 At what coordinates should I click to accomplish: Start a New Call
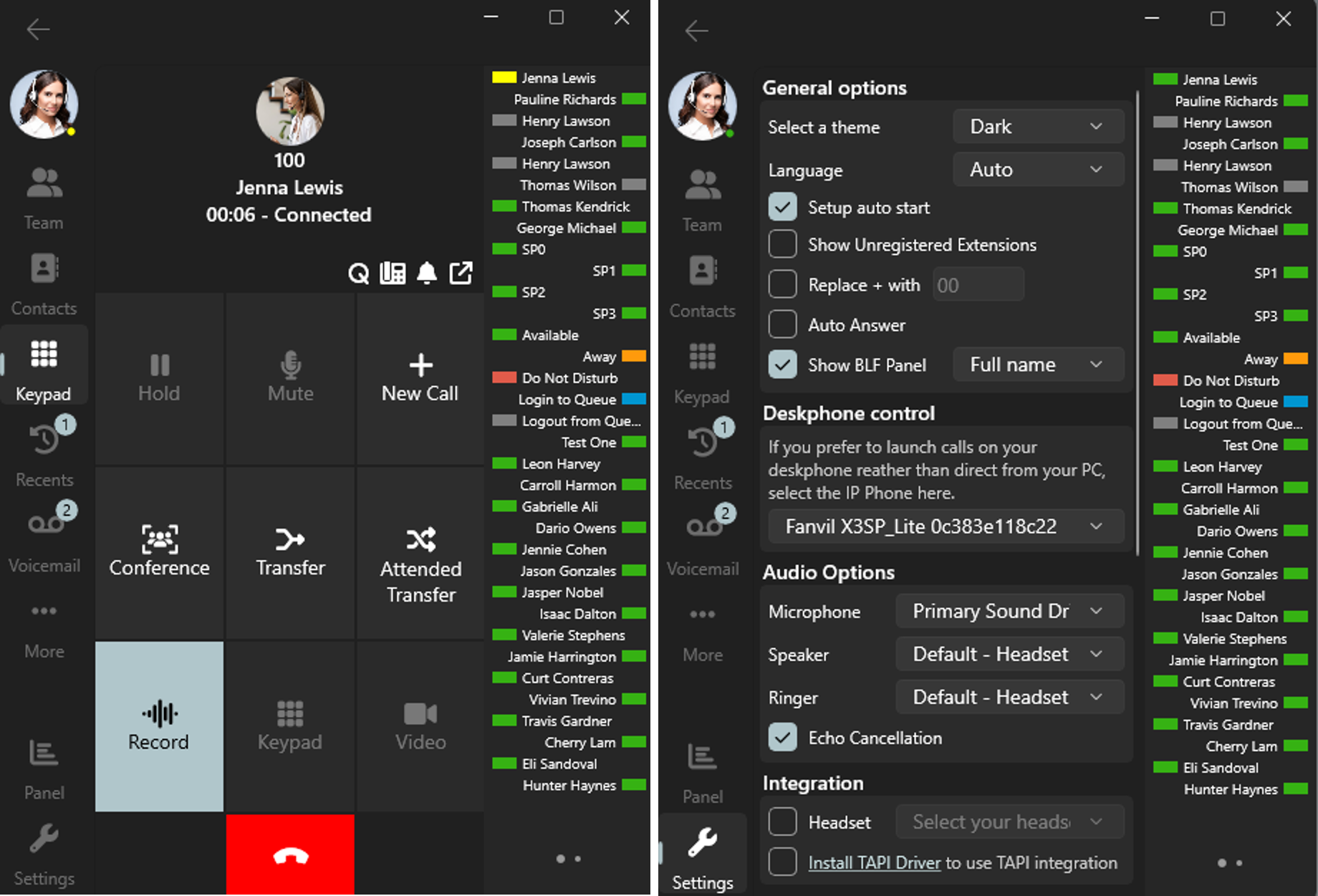[x=420, y=378]
